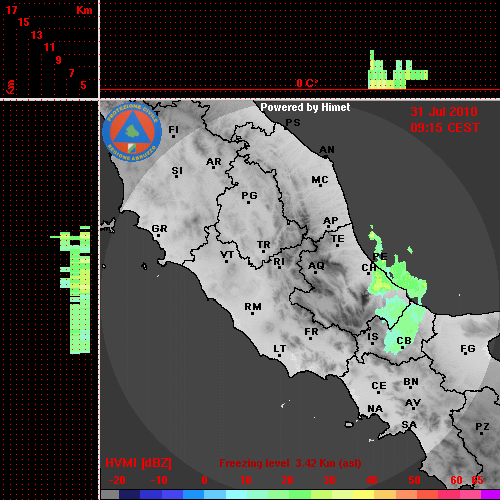Pick the gray swatch at the color bar start
The width and height of the screenshot is (500, 500).
[x=110, y=494]
